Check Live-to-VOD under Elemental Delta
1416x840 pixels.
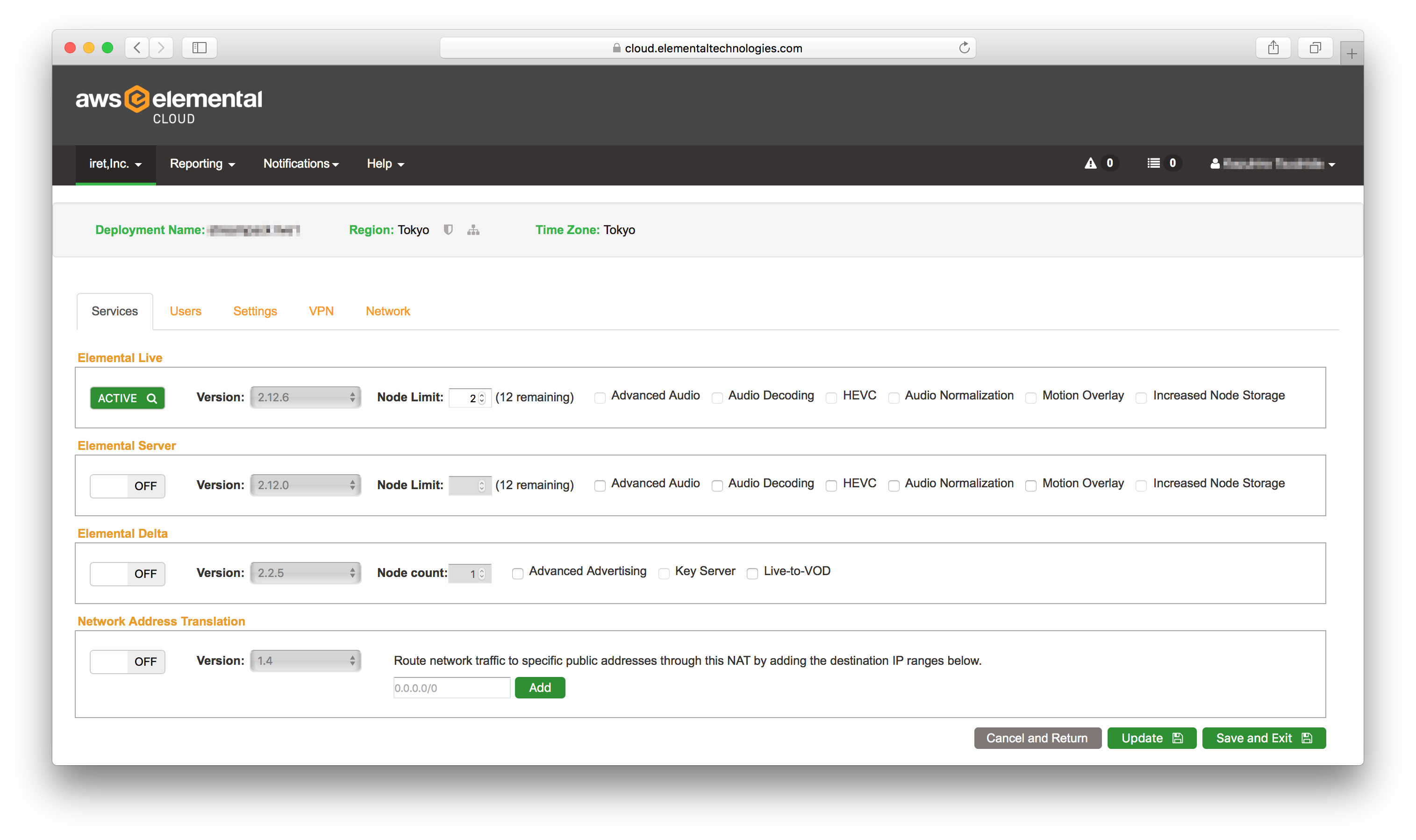click(x=752, y=573)
